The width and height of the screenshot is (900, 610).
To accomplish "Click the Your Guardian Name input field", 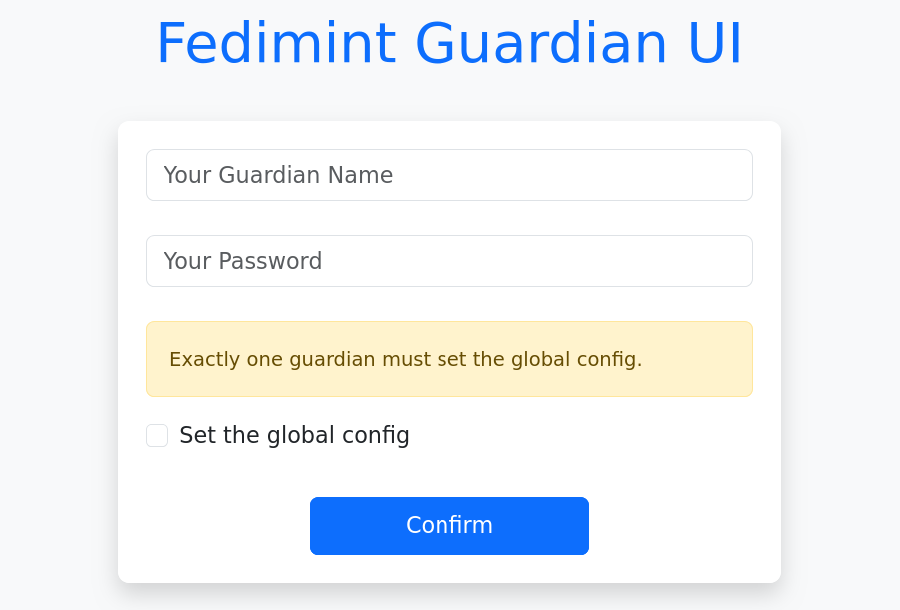I will (449, 175).
